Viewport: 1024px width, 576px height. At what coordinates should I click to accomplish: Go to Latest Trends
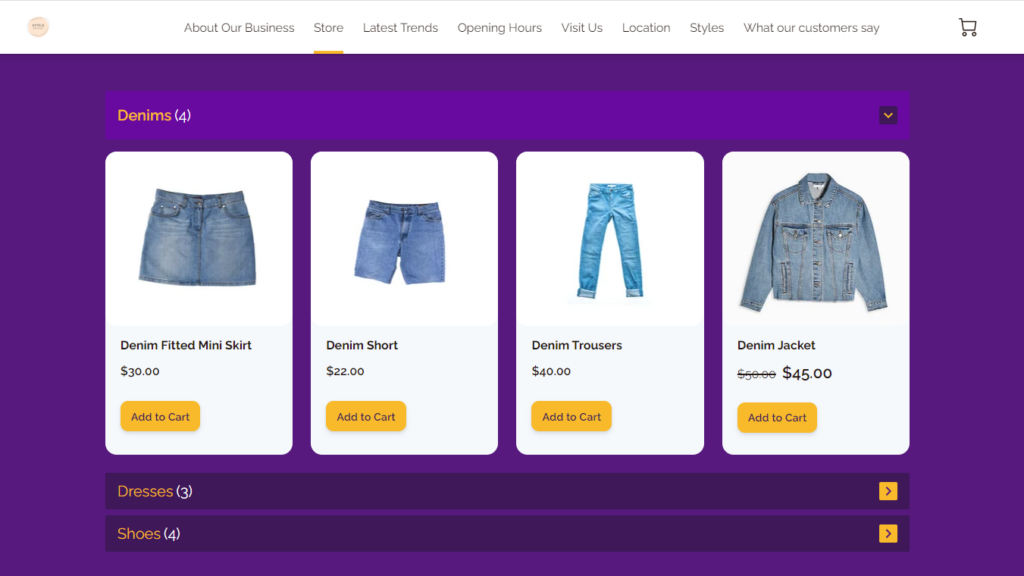click(x=400, y=27)
